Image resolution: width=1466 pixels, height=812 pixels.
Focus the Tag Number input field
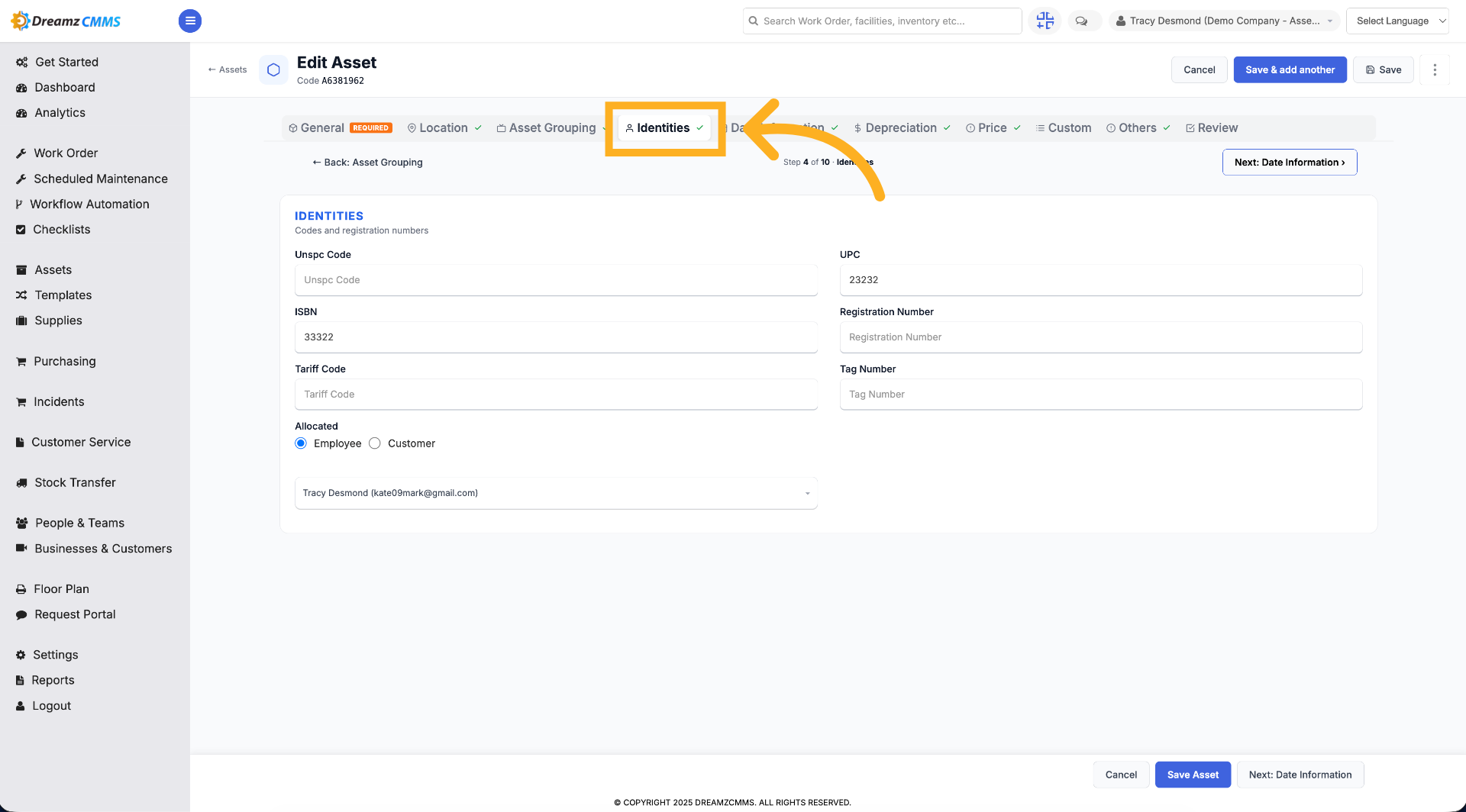coord(1101,395)
